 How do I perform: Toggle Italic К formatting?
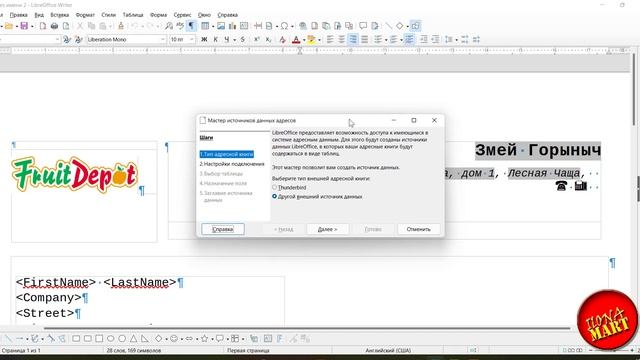216,40
